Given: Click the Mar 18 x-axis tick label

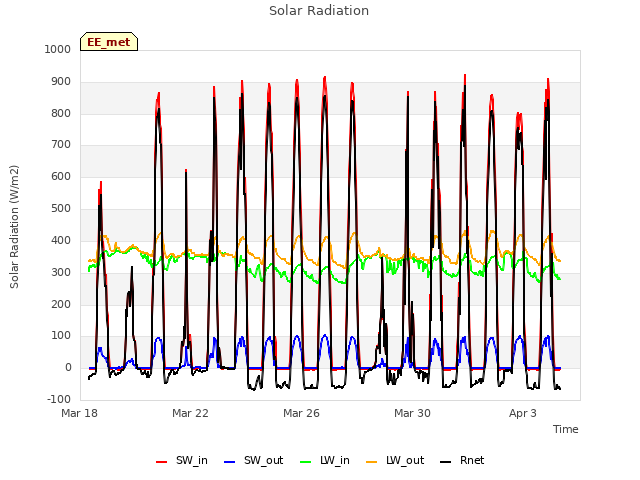Looking at the screenshot, I should point(80,413).
